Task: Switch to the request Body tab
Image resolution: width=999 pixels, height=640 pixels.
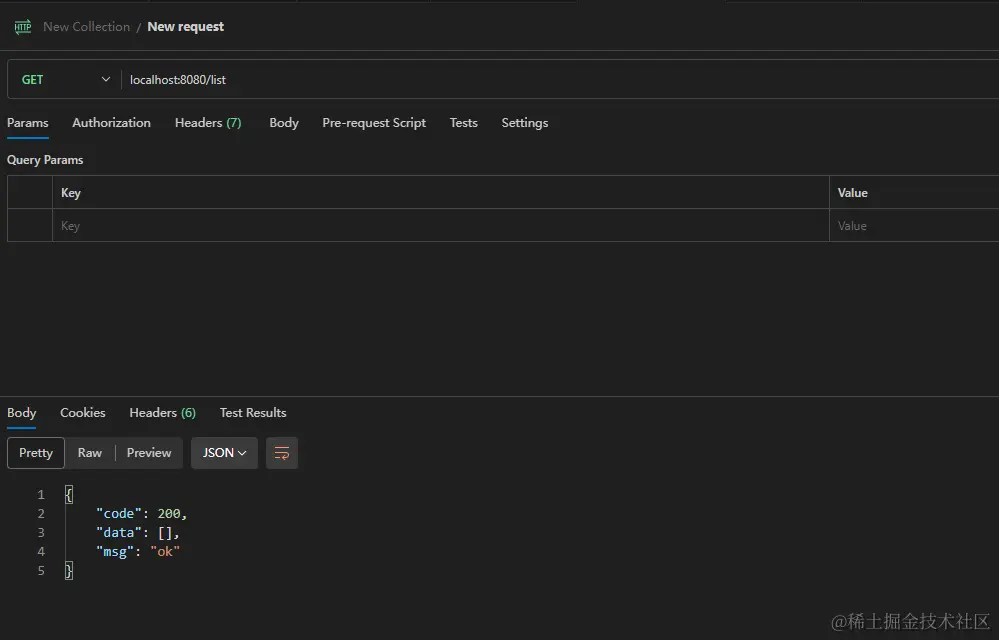Action: pyautogui.click(x=284, y=123)
